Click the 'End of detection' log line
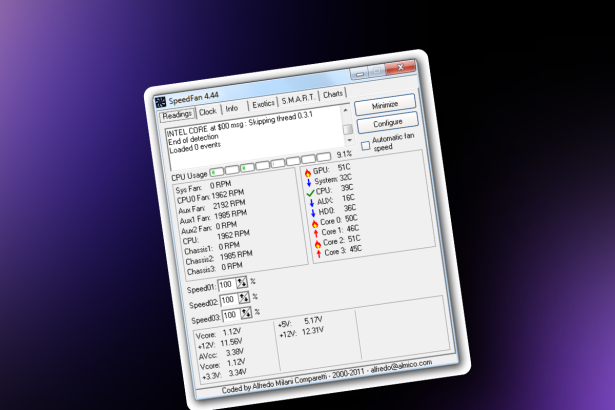This screenshot has height=410, width=615. [193, 139]
